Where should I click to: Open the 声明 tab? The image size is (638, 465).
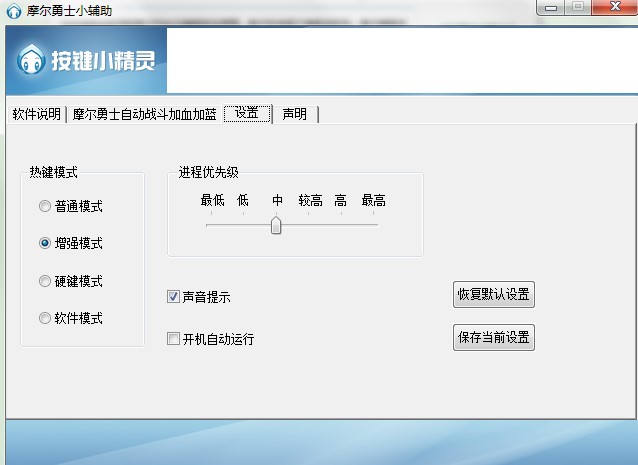point(295,114)
